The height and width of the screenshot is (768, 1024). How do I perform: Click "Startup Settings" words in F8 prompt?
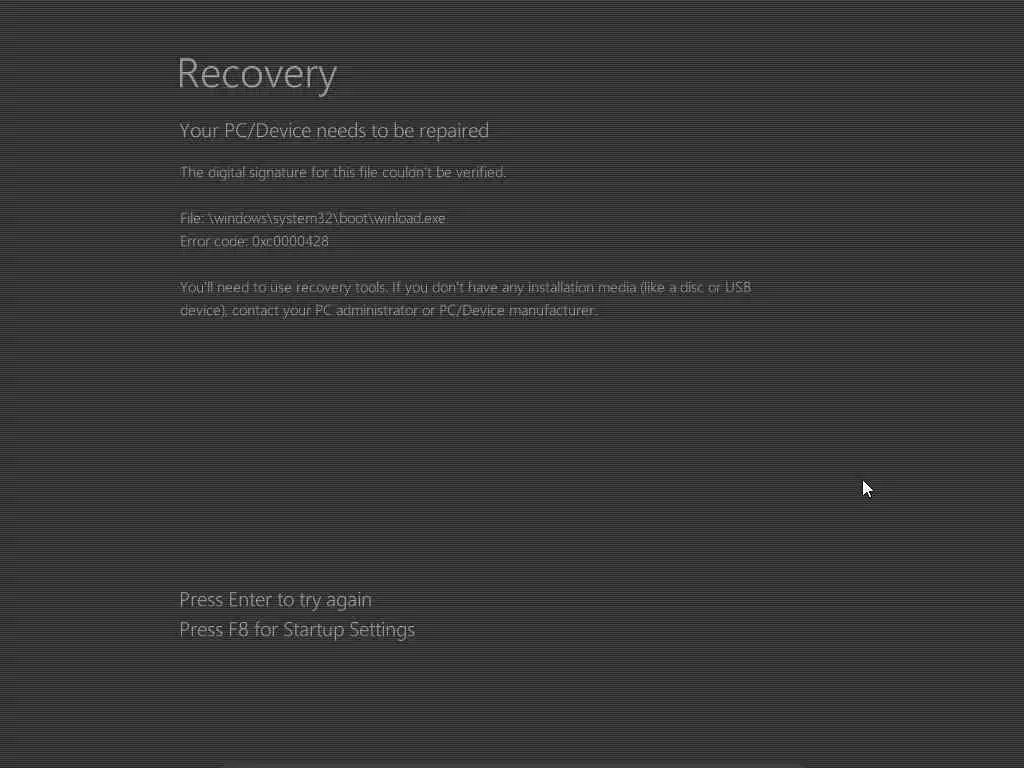point(349,630)
